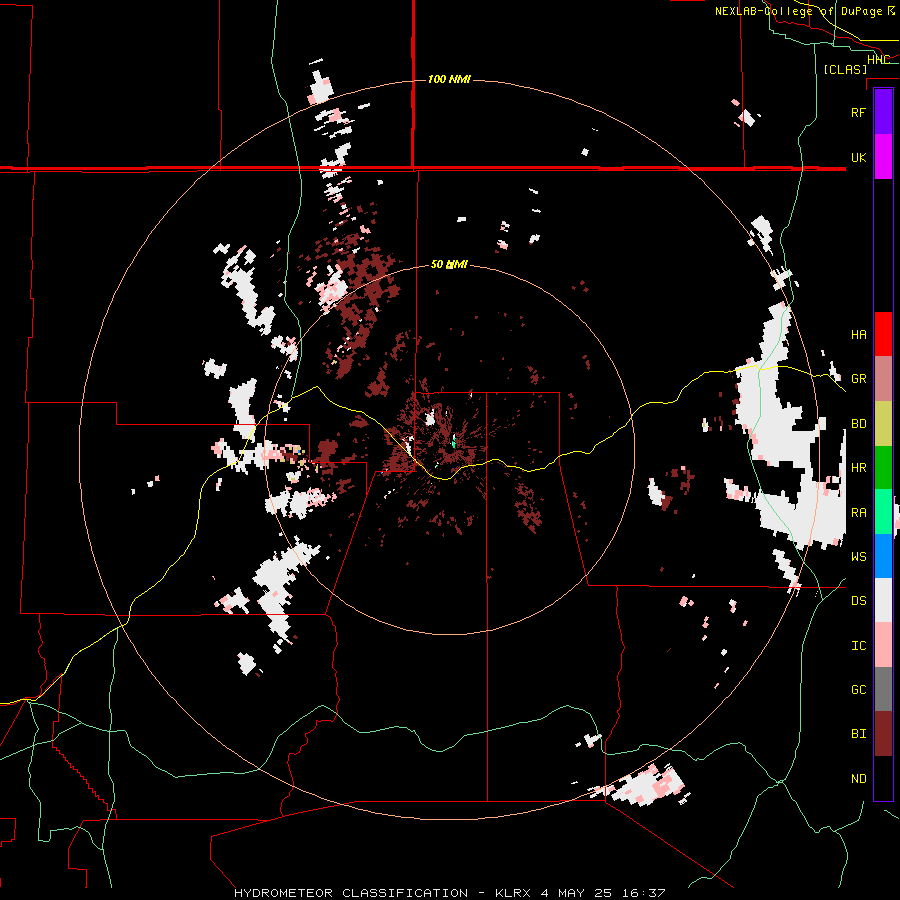Click the ND legend label
900x900 pixels.
pyautogui.click(x=858, y=779)
